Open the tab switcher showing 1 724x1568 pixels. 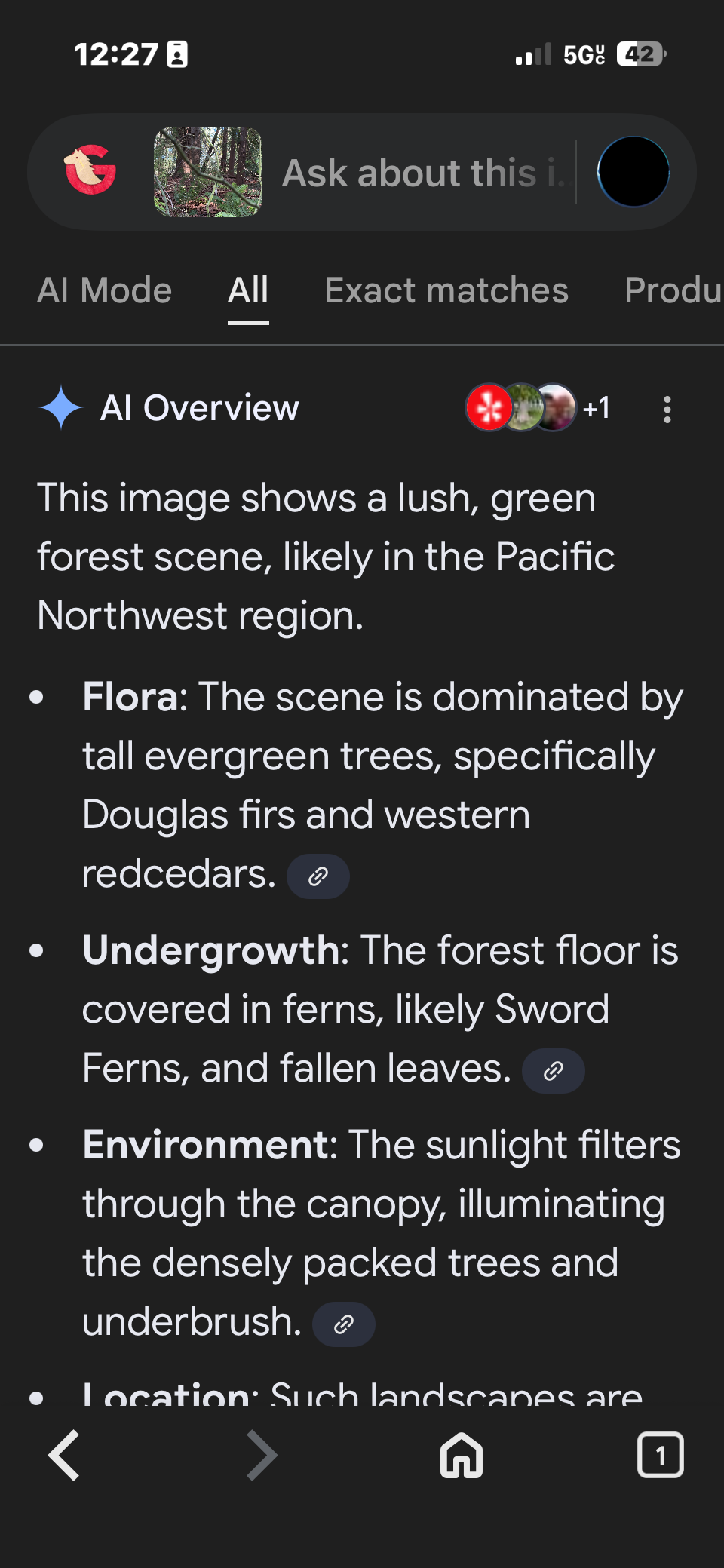660,1455
